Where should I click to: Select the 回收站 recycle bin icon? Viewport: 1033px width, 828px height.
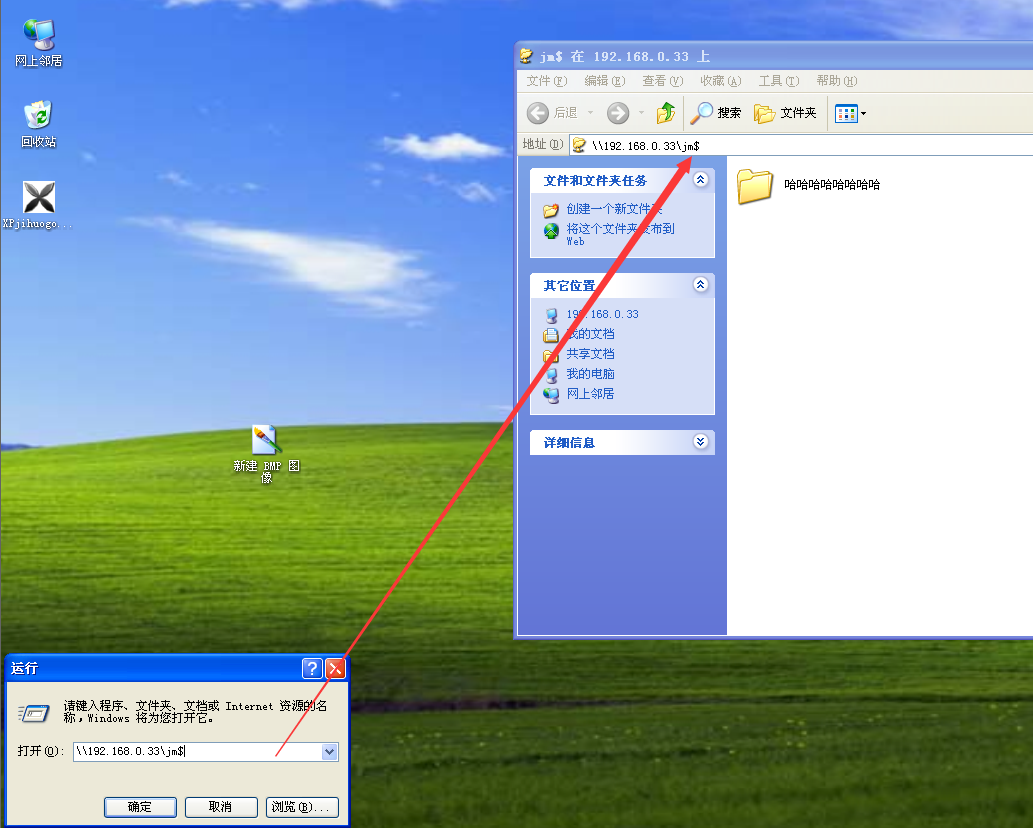[x=38, y=124]
